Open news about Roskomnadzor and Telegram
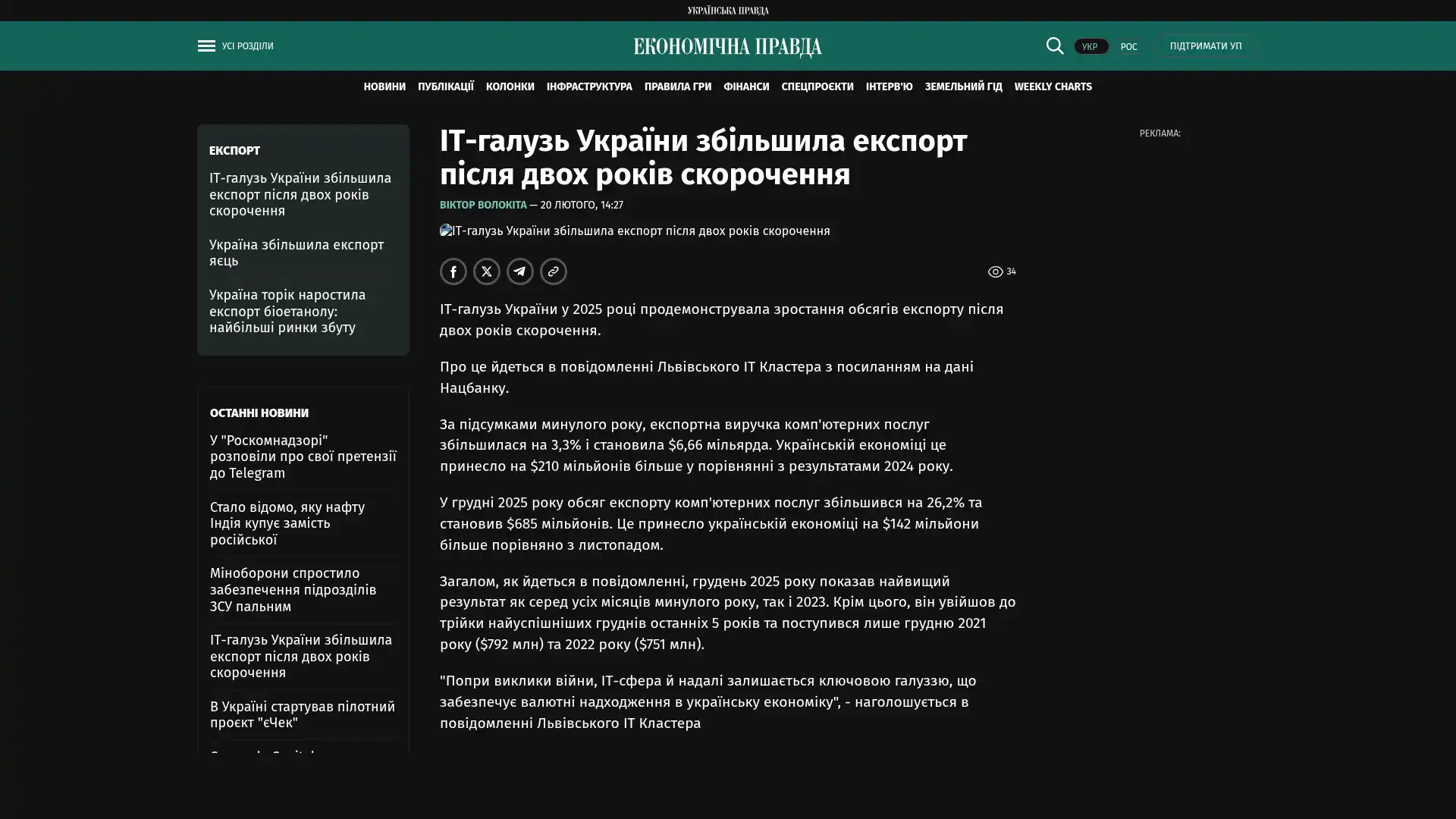 coord(303,457)
